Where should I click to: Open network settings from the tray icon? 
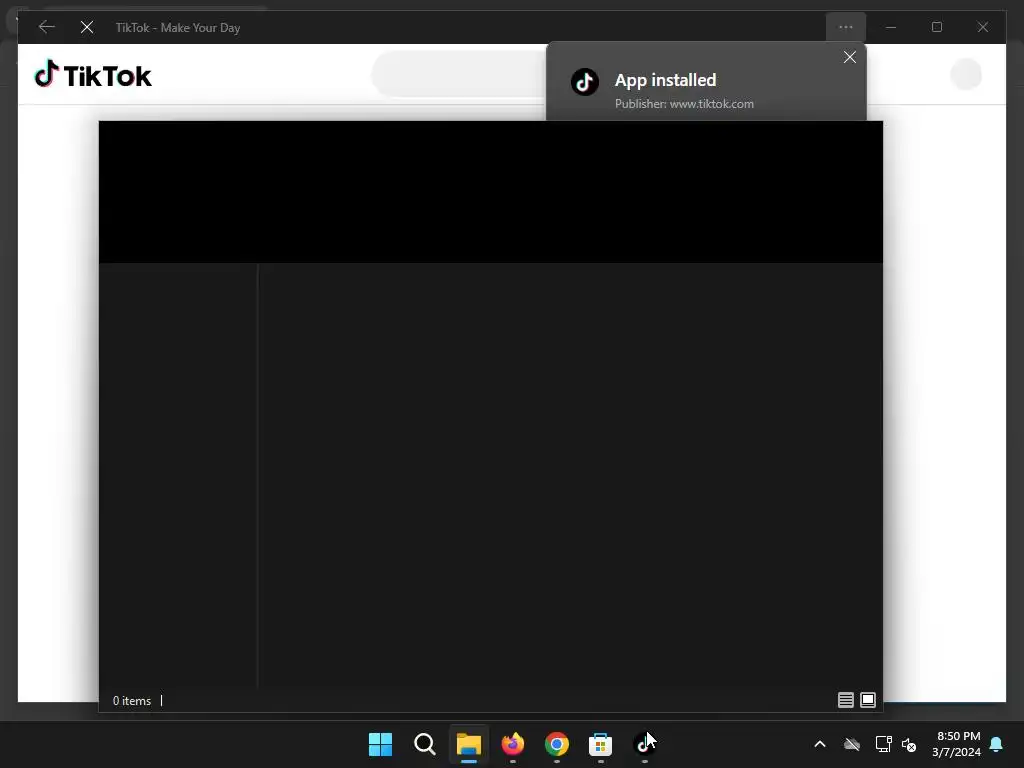[883, 744]
